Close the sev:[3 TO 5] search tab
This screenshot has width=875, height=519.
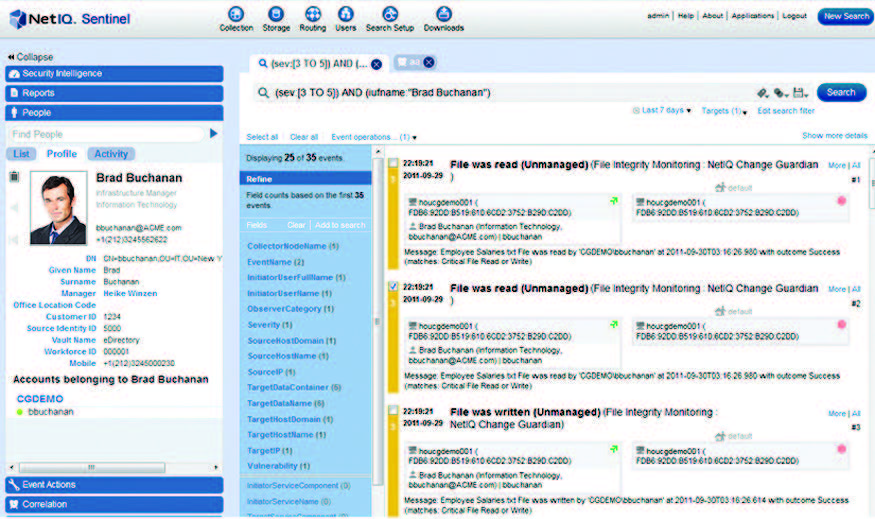tap(377, 64)
